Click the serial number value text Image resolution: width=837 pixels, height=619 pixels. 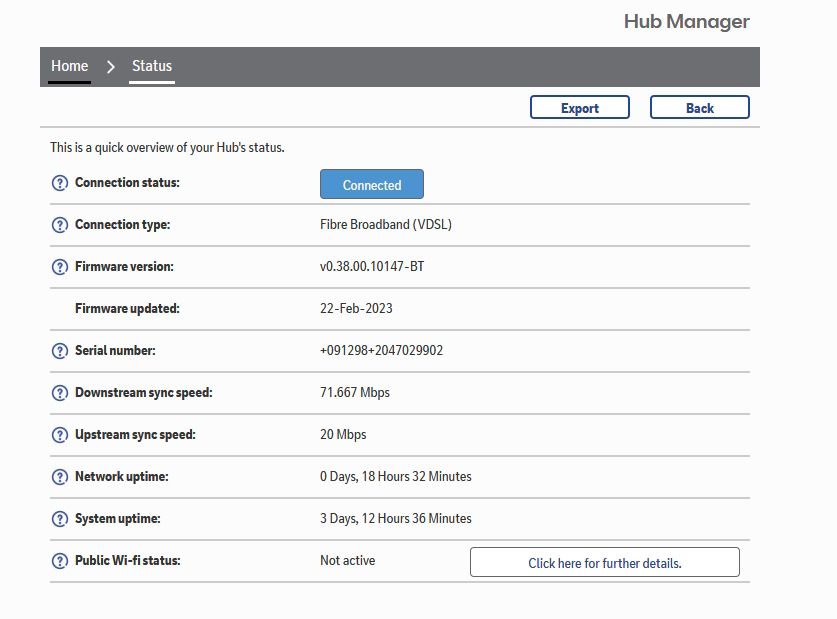(x=381, y=351)
